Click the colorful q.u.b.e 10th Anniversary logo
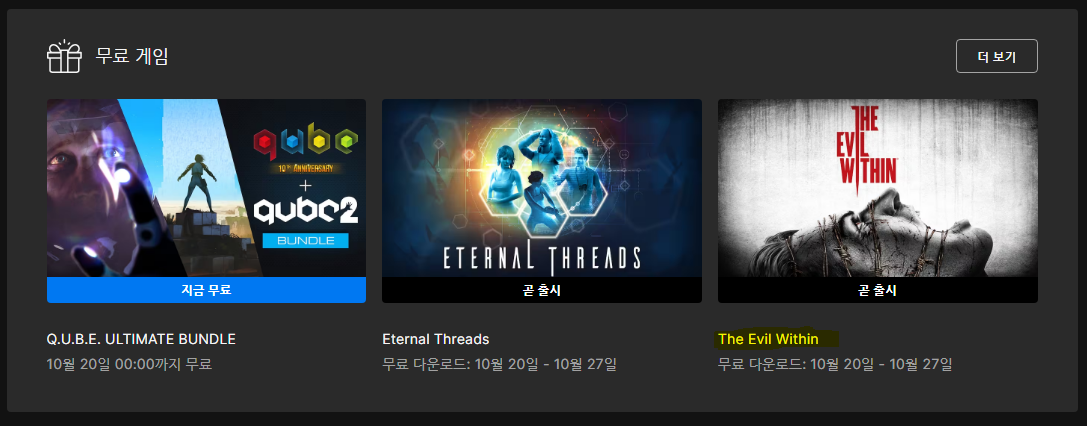The width and height of the screenshot is (1087, 426). pyautogui.click(x=305, y=149)
